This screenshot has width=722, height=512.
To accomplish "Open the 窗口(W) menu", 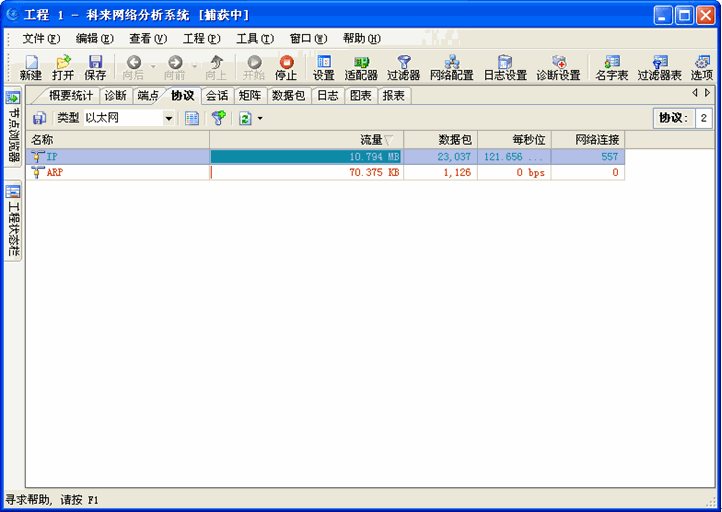I will [x=309, y=39].
